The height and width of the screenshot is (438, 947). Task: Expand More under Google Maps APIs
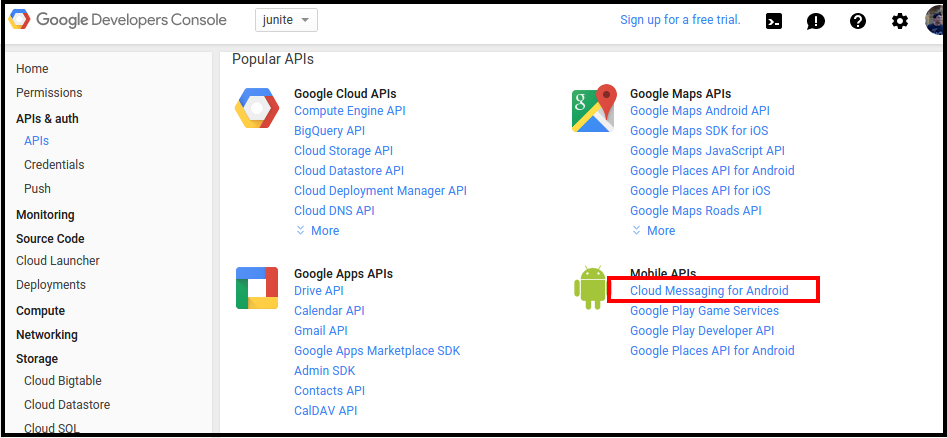click(x=654, y=231)
